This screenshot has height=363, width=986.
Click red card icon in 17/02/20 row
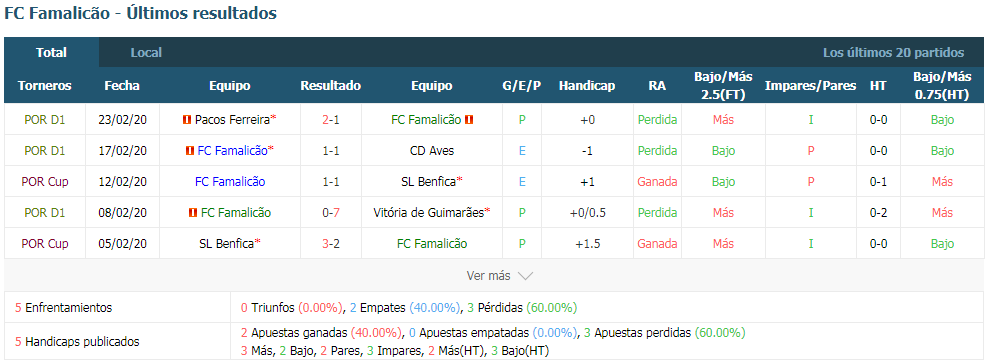point(190,151)
